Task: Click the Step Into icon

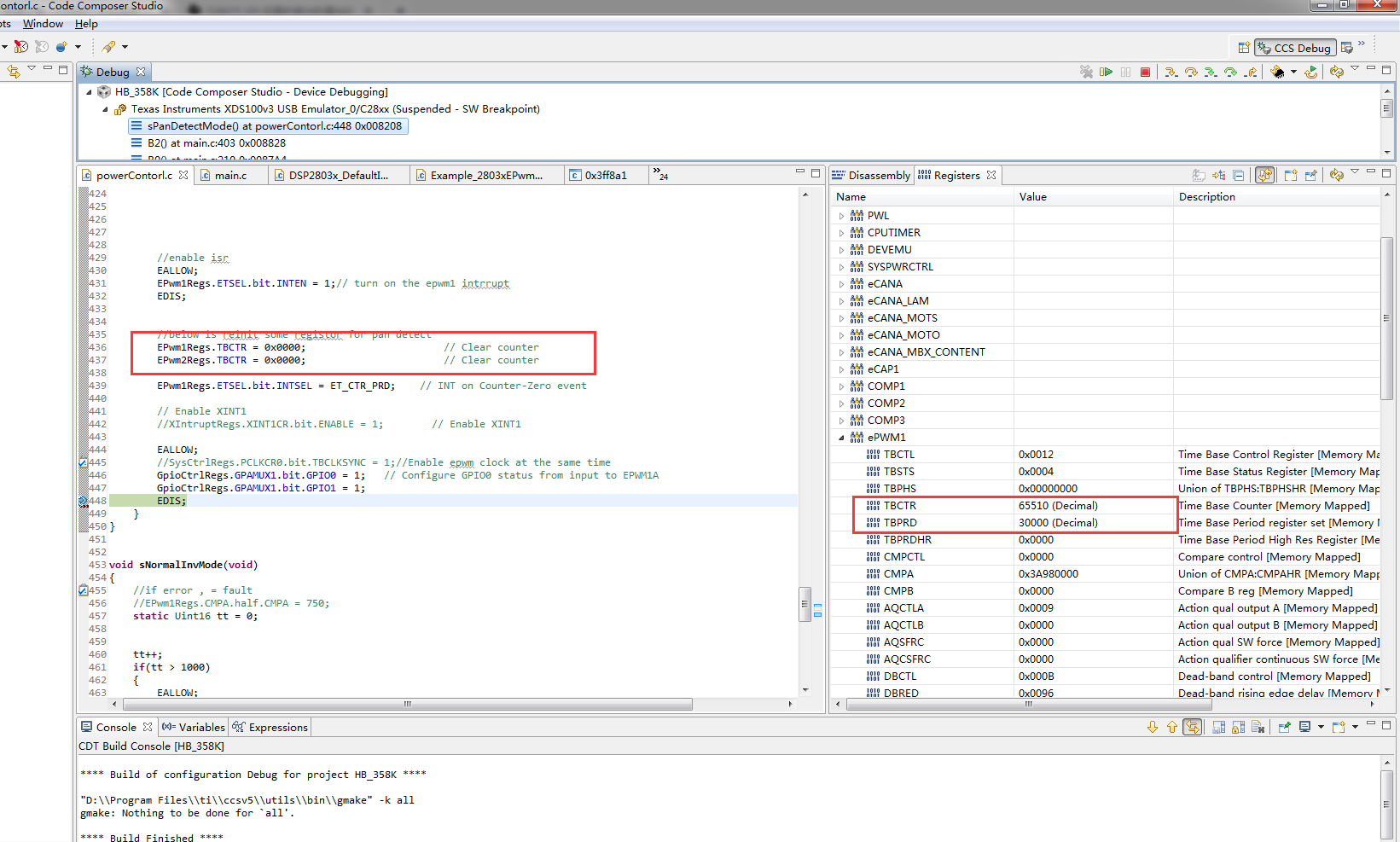Action: point(1171,72)
